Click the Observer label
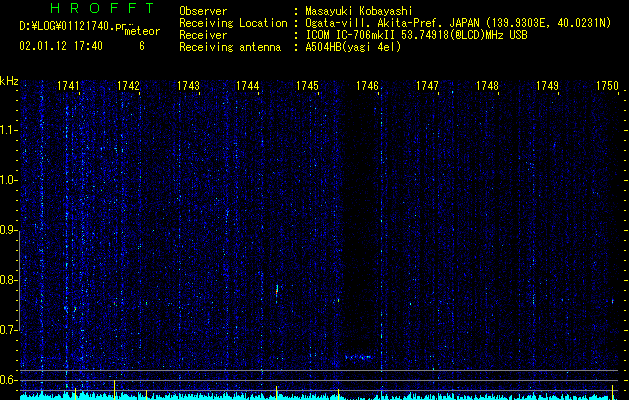The image size is (629, 400). (203, 11)
